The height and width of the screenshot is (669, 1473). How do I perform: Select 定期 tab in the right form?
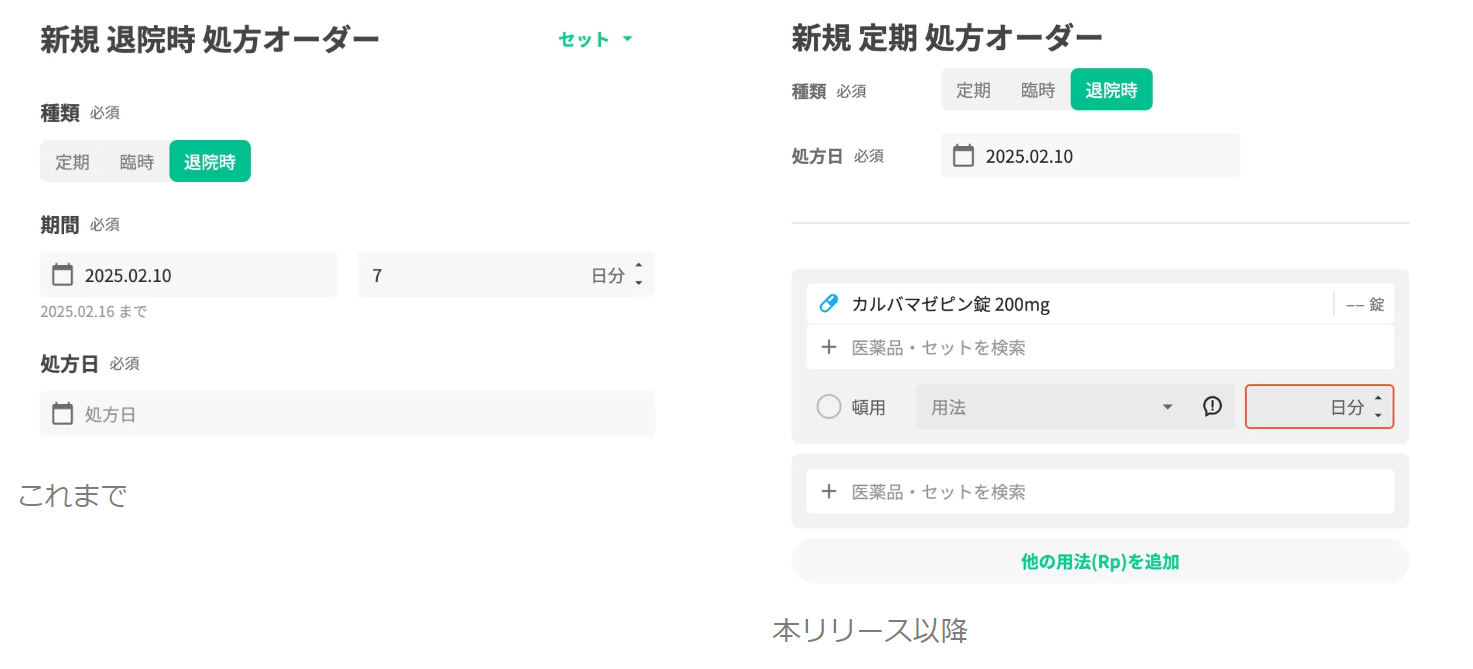[973, 90]
